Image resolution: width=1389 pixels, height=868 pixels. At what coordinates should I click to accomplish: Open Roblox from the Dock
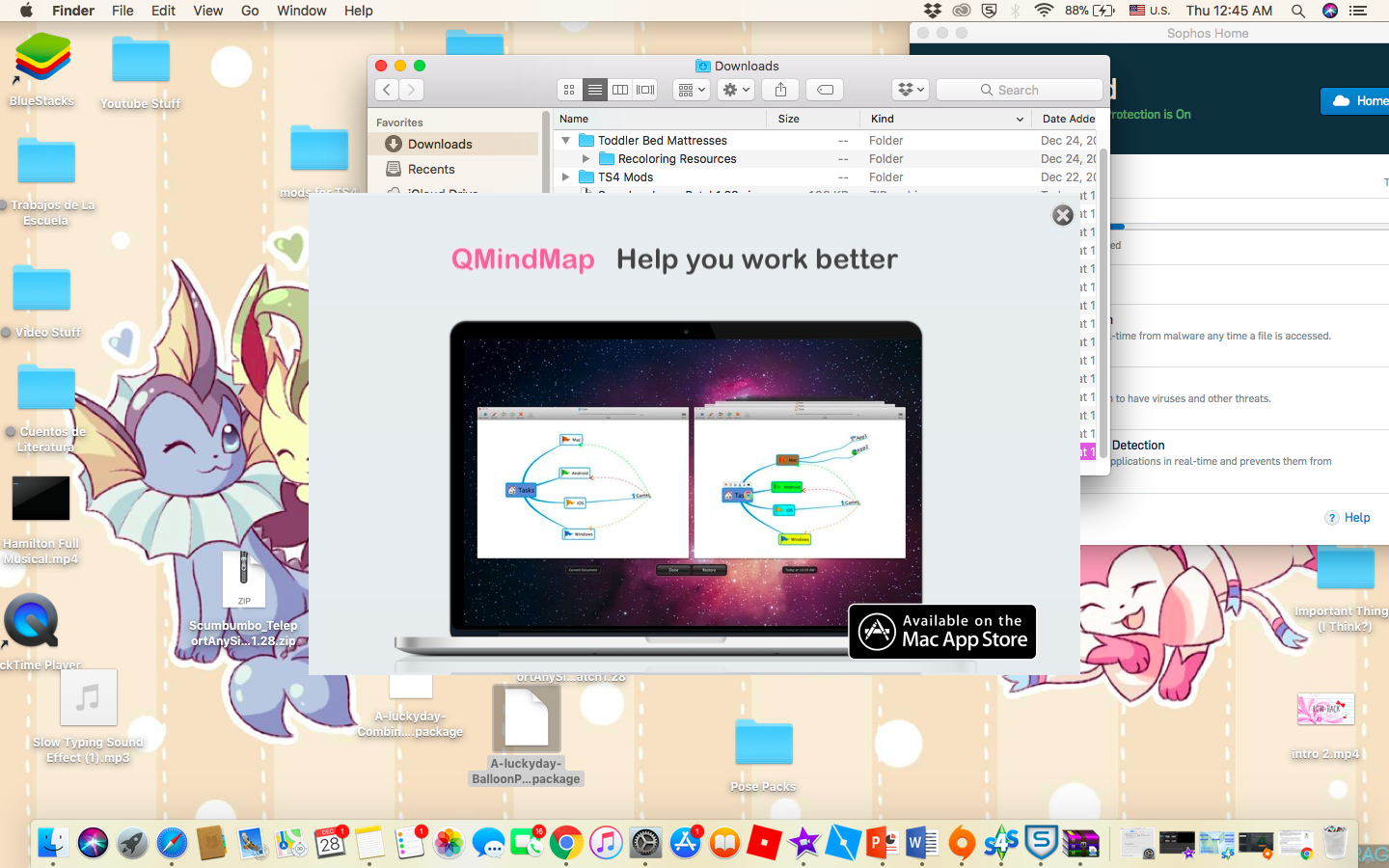pos(764,843)
